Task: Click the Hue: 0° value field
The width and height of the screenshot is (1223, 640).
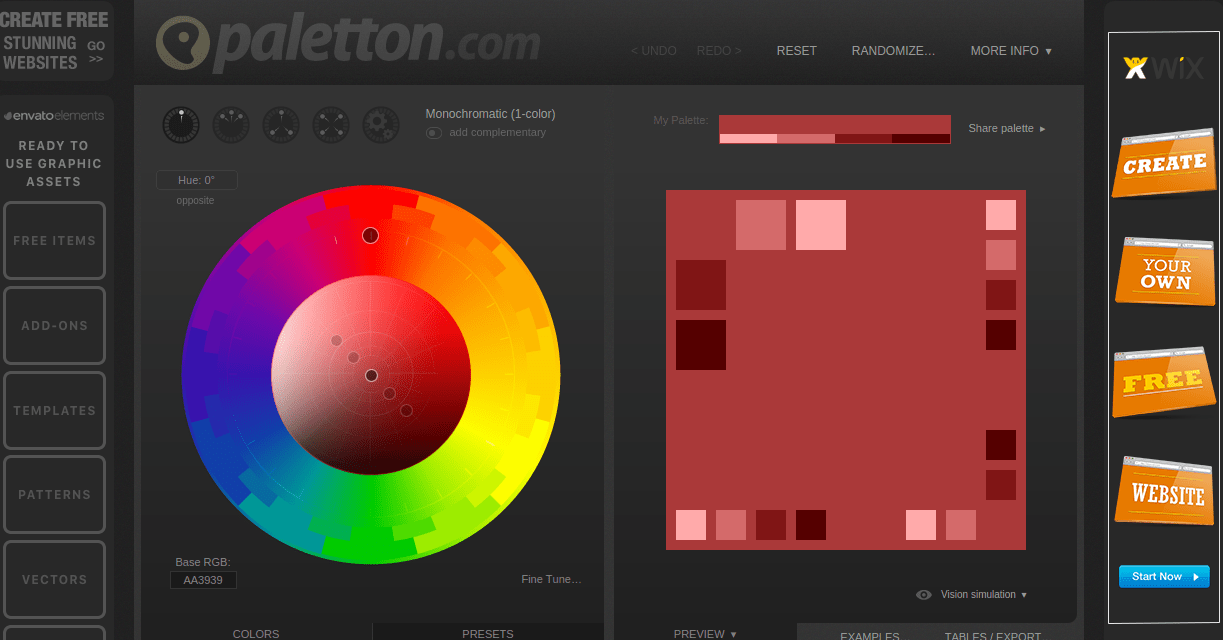Action: (196, 180)
